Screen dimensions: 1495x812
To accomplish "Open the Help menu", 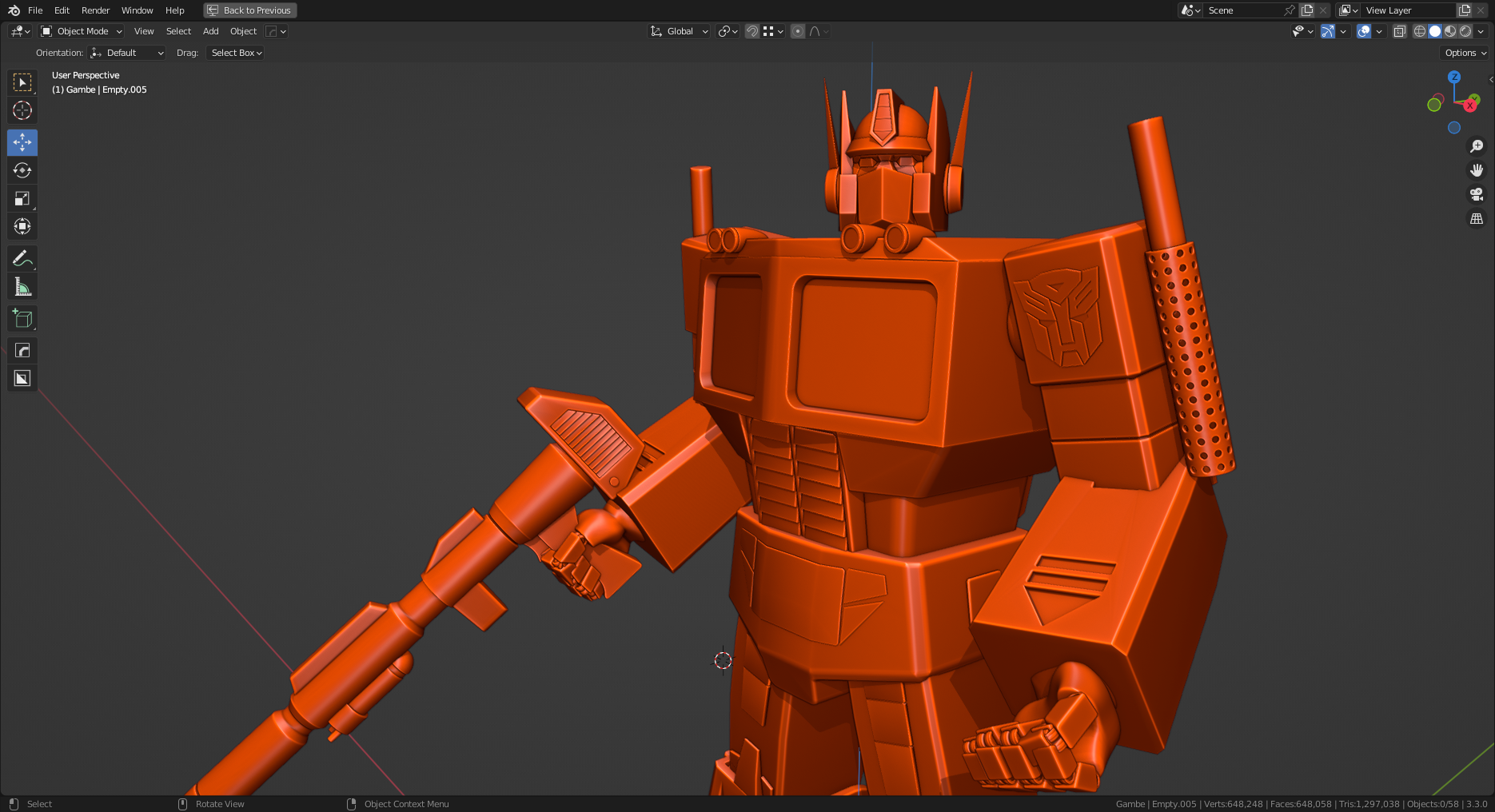I will coord(174,10).
